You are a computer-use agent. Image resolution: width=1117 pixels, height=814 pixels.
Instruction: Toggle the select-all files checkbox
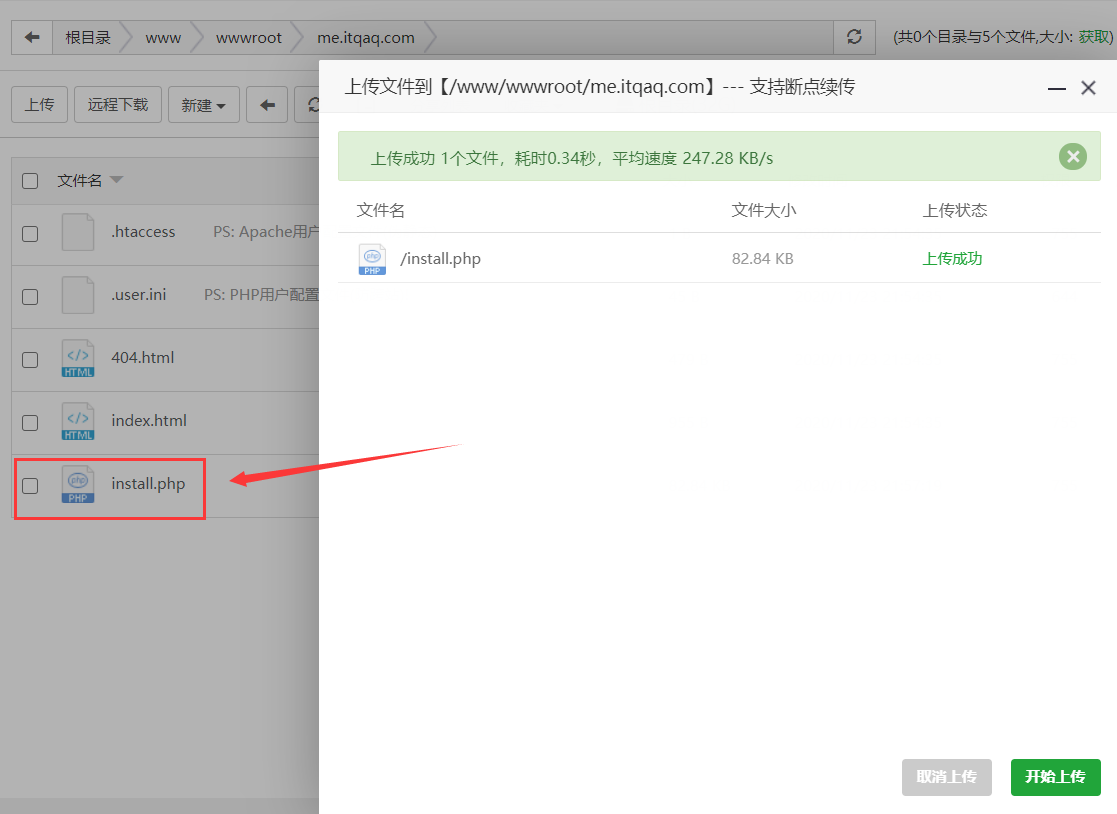[x=30, y=181]
